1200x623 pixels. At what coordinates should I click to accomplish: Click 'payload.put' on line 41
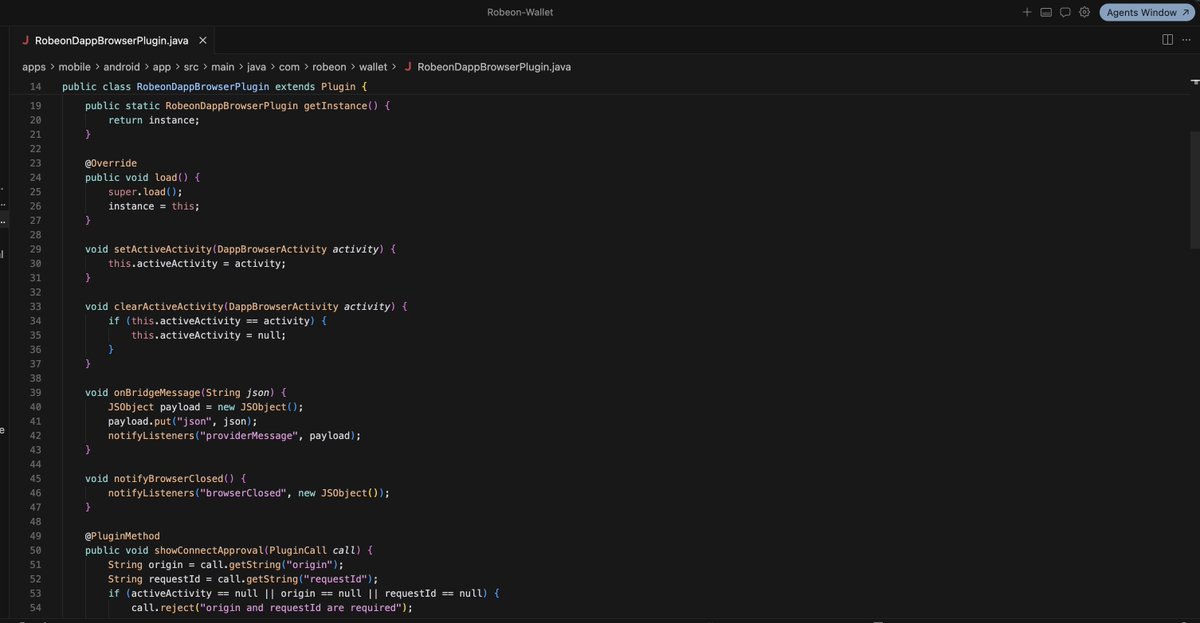tap(140, 421)
